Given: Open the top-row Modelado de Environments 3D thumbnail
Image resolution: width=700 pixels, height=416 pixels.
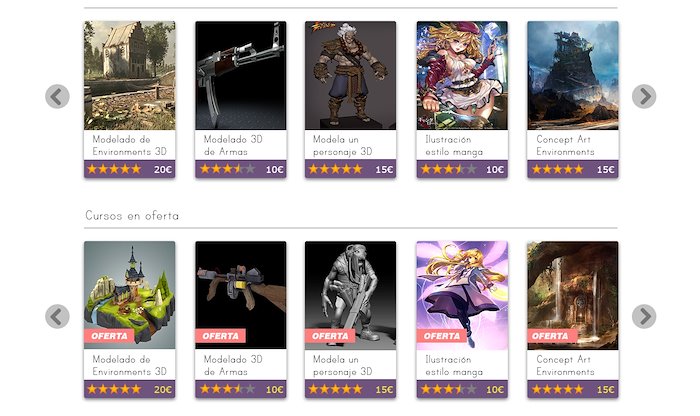Looking at the screenshot, I should click(x=129, y=75).
